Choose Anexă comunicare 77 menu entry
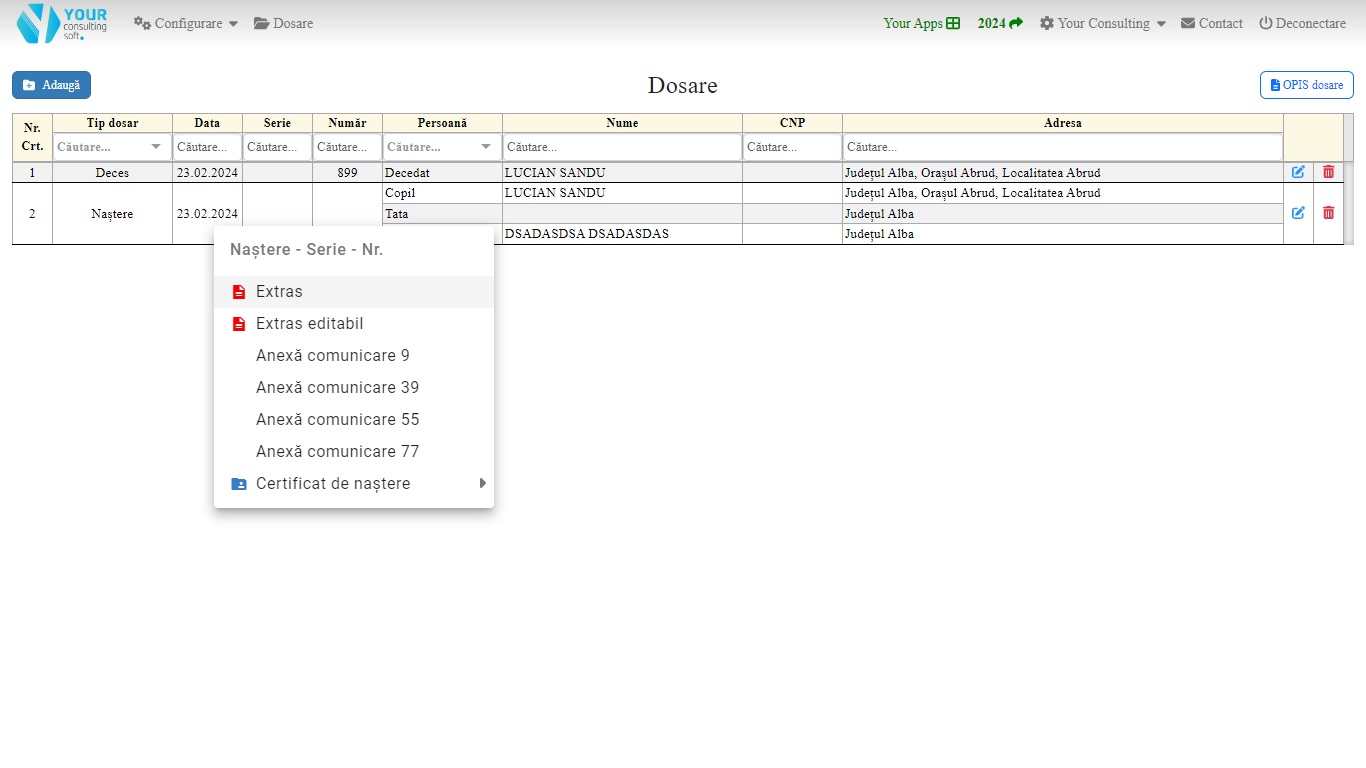 (x=337, y=452)
